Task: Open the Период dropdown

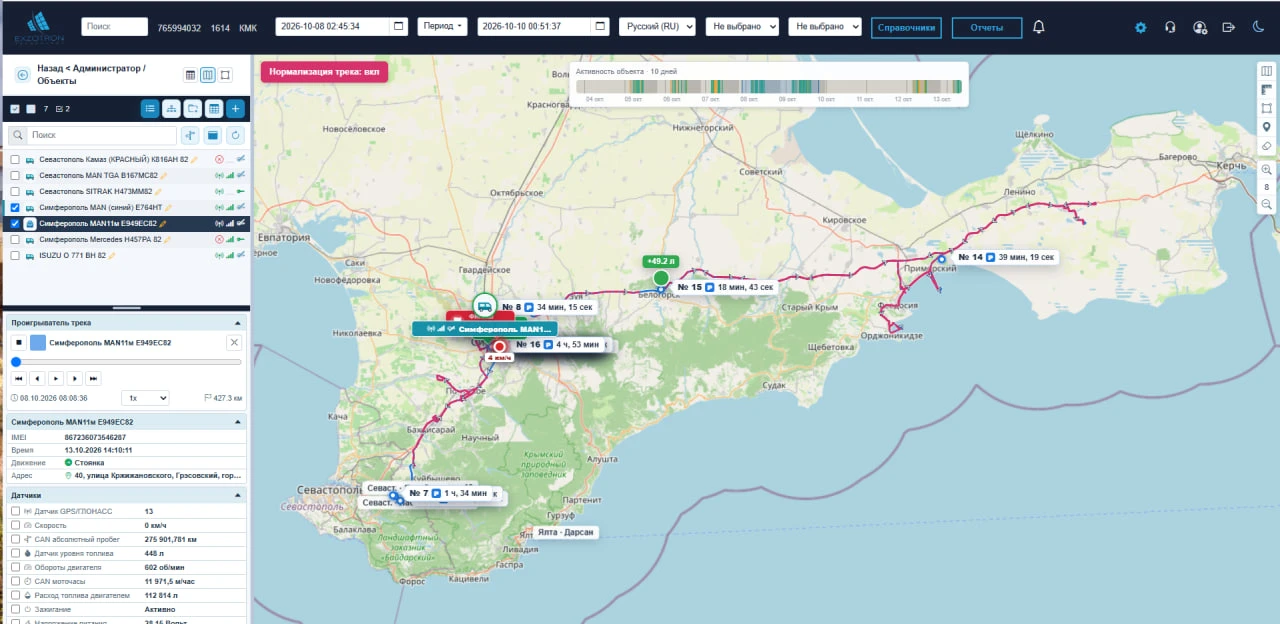Action: coord(442,27)
